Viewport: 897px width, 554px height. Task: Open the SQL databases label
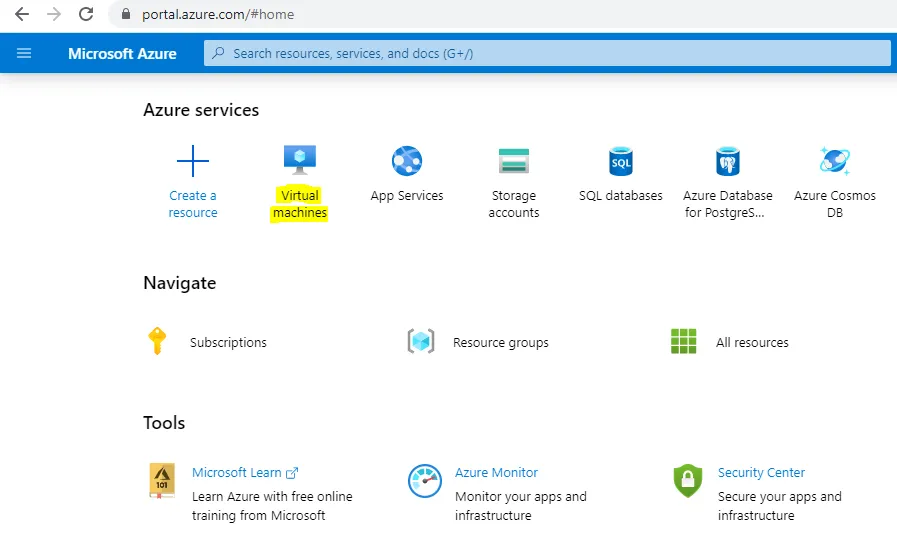tap(621, 196)
